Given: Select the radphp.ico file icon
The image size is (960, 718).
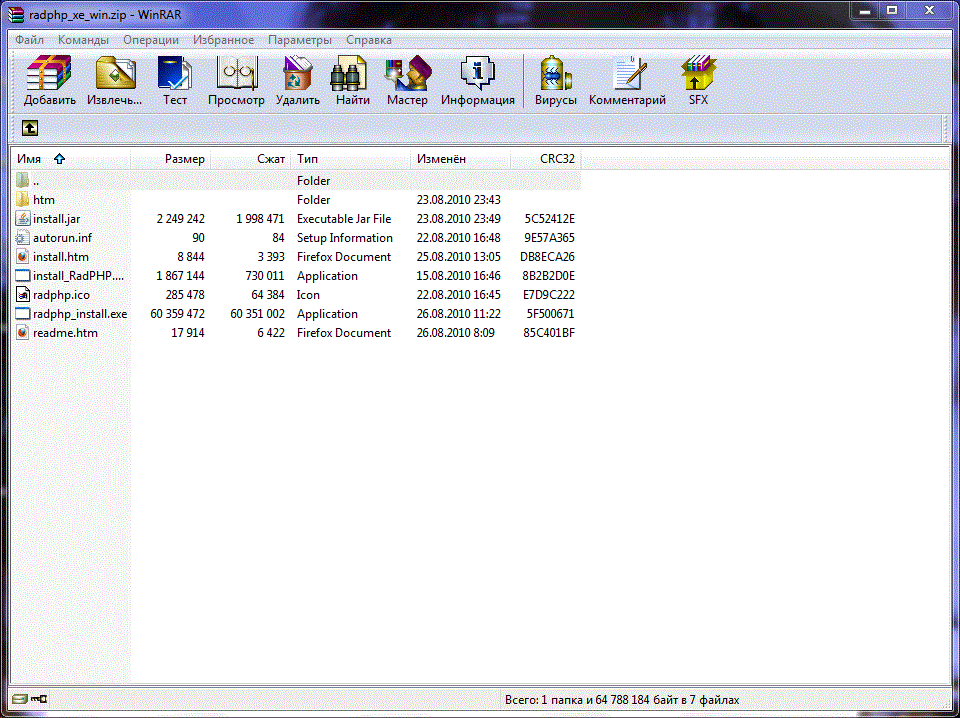Looking at the screenshot, I should [23, 294].
